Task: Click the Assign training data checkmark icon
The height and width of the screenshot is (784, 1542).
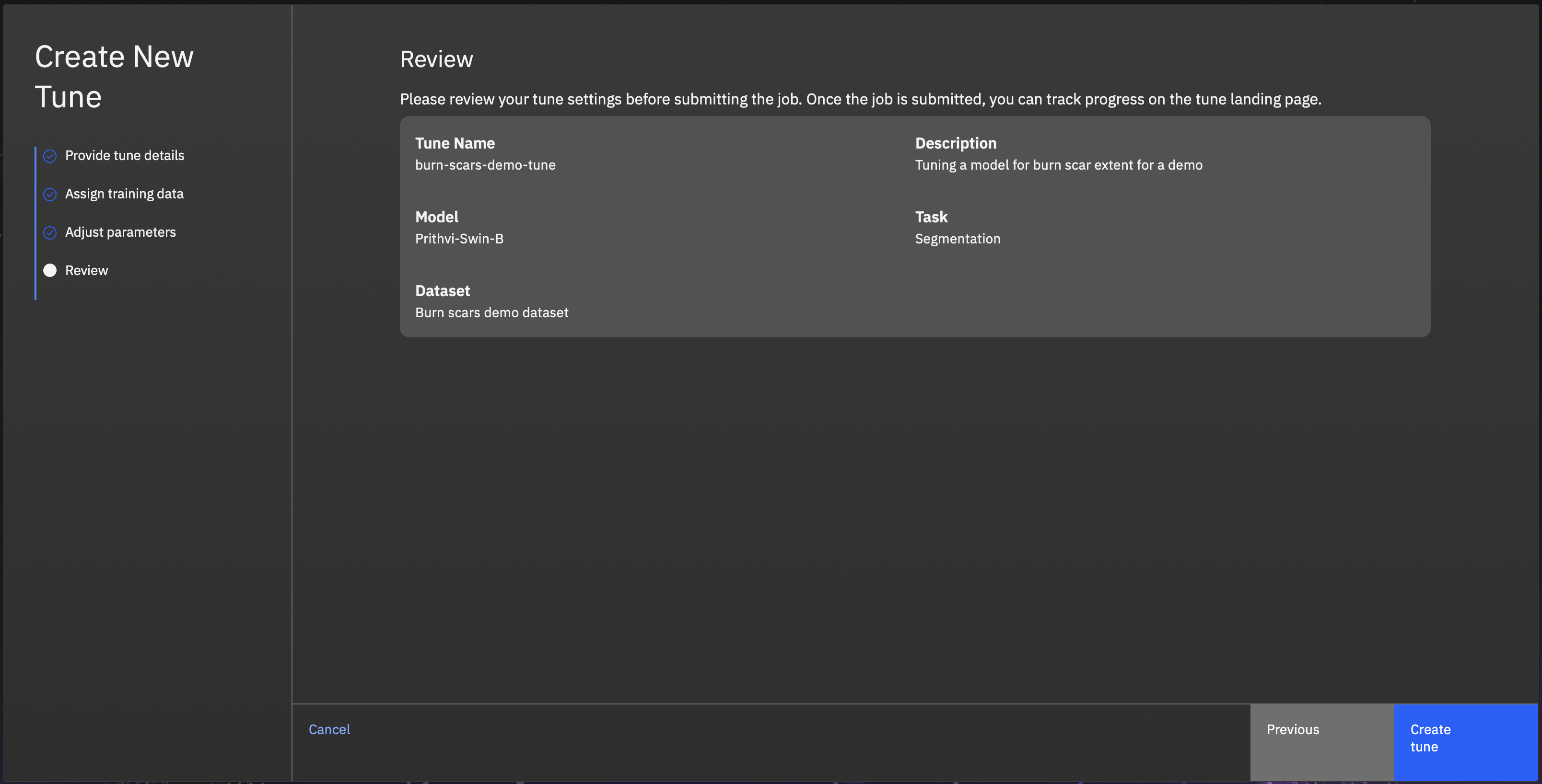Action: coord(50,194)
